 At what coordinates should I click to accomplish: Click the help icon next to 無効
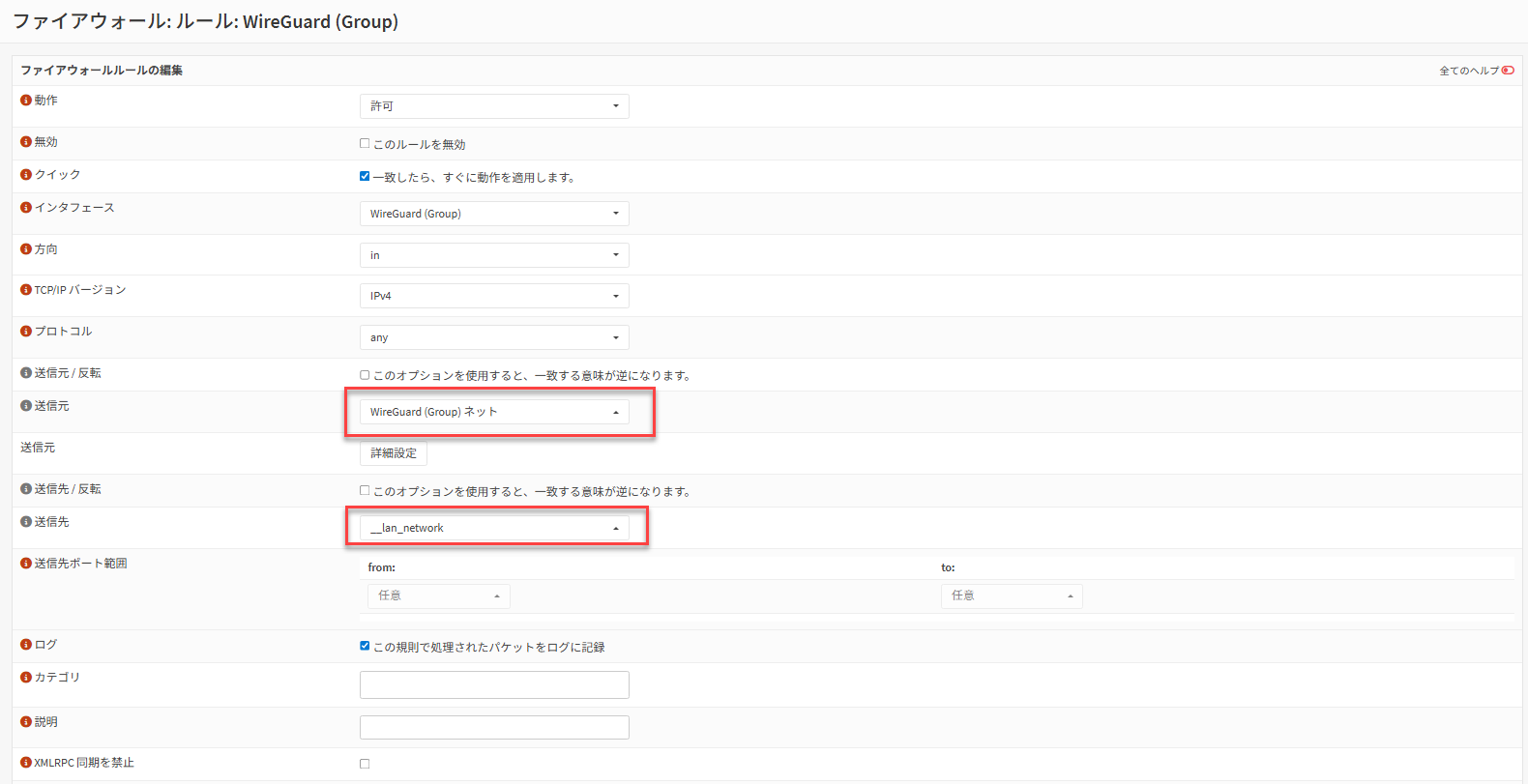click(26, 142)
